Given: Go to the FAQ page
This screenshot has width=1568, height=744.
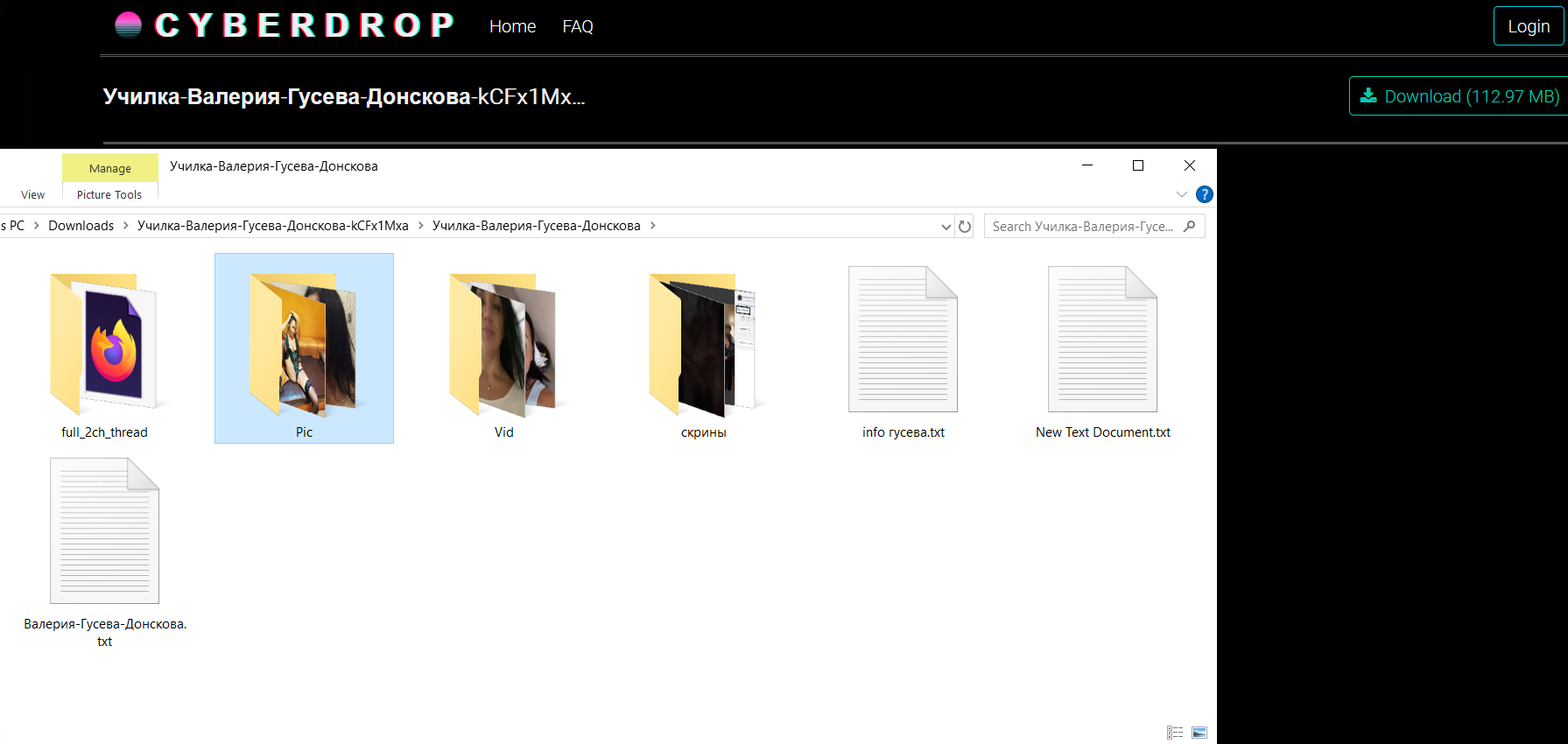Looking at the screenshot, I should [578, 26].
